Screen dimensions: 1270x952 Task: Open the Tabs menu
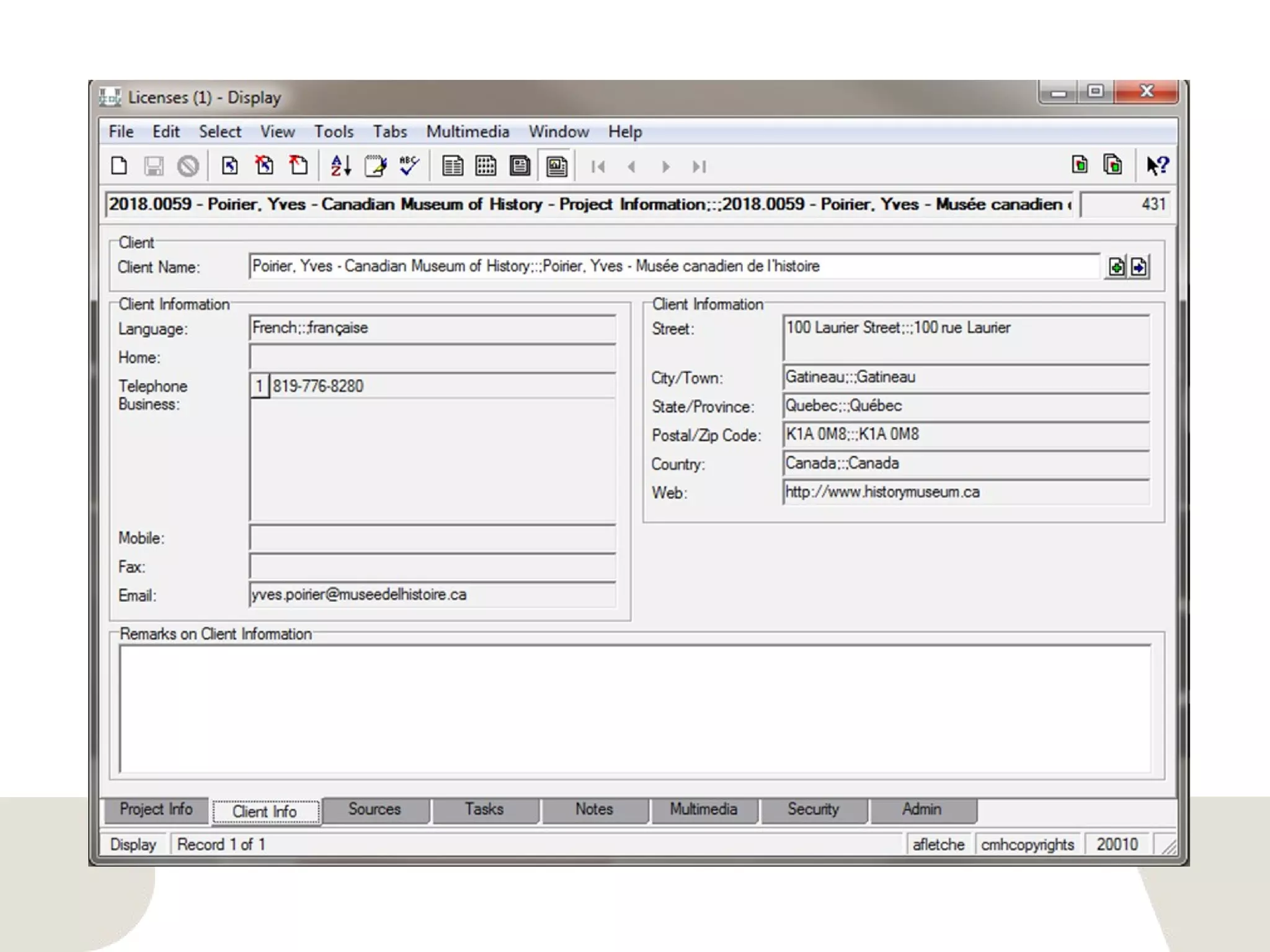[x=389, y=132]
